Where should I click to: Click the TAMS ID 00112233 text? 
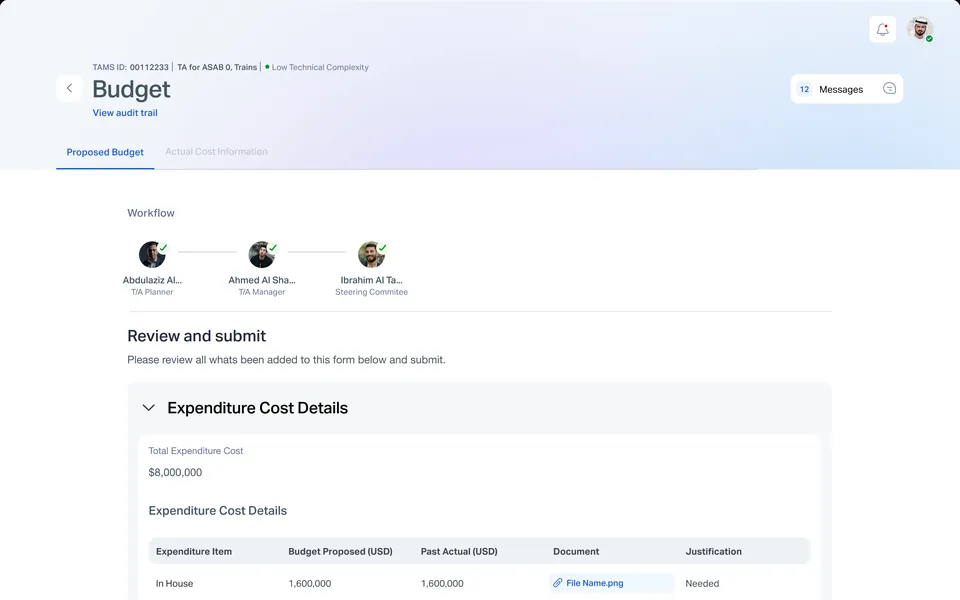click(130, 67)
